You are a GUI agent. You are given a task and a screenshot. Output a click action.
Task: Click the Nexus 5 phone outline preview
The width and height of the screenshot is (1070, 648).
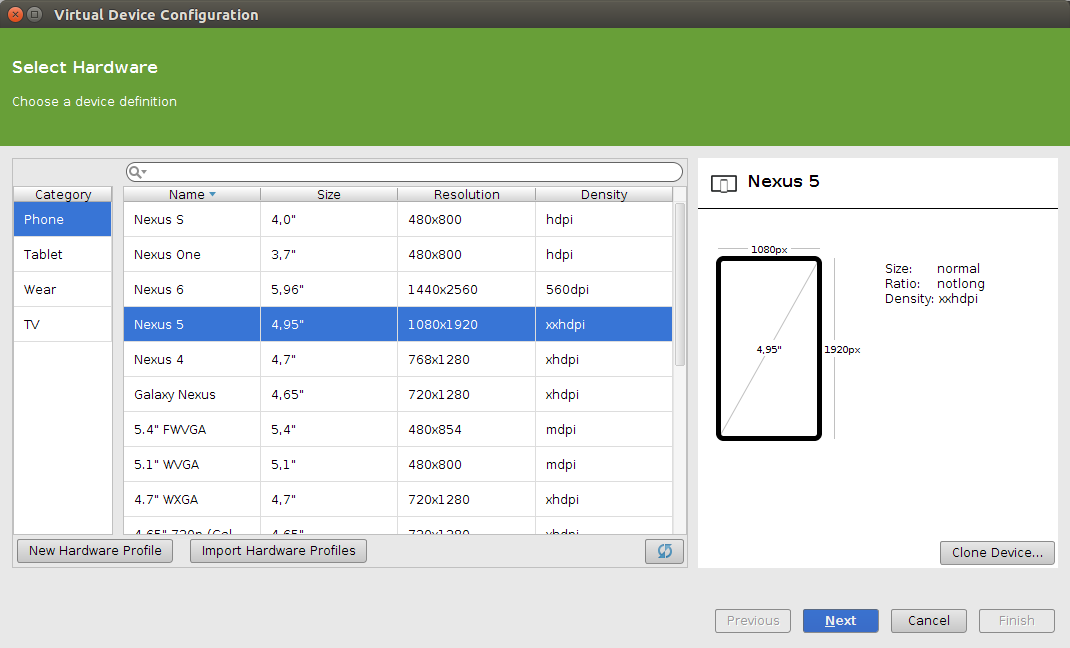pyautogui.click(x=769, y=349)
